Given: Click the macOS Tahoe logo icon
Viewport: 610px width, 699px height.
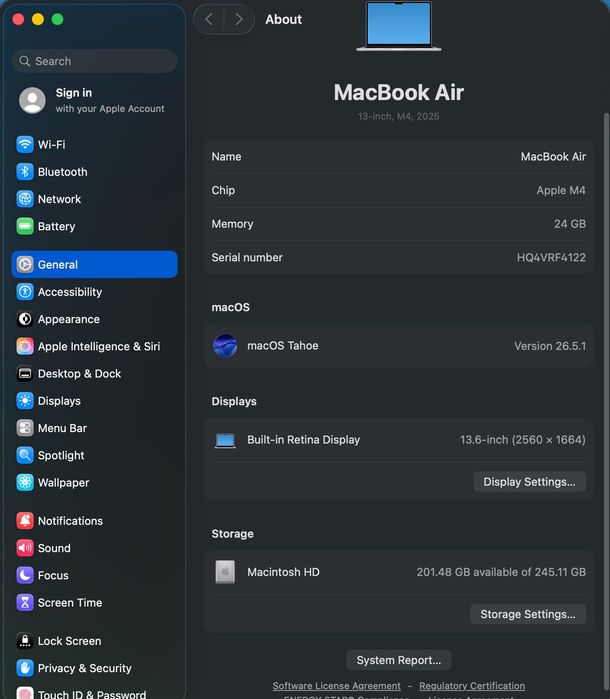Looking at the screenshot, I should tap(225, 346).
